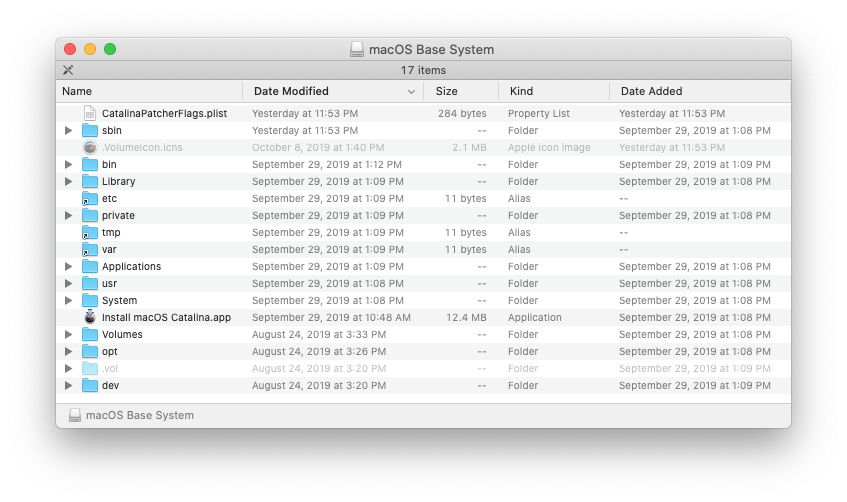Image resolution: width=847 pixels, height=502 pixels.
Task: Click macOS Base System in path bar
Action: coord(140,415)
